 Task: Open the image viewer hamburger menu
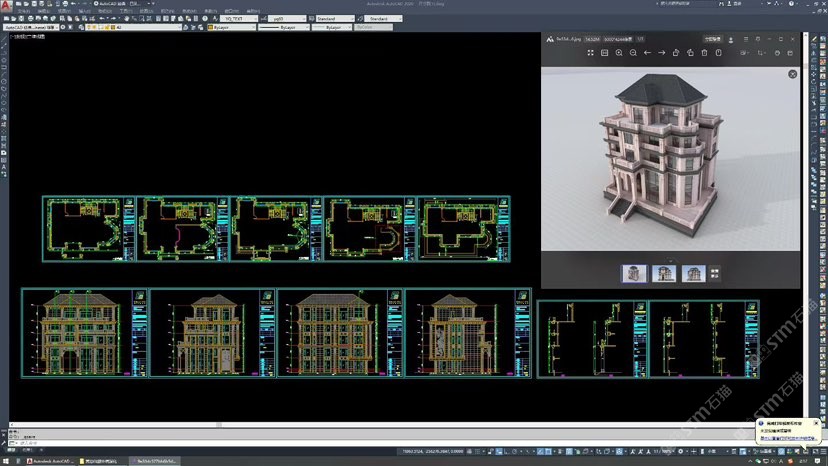[748, 39]
